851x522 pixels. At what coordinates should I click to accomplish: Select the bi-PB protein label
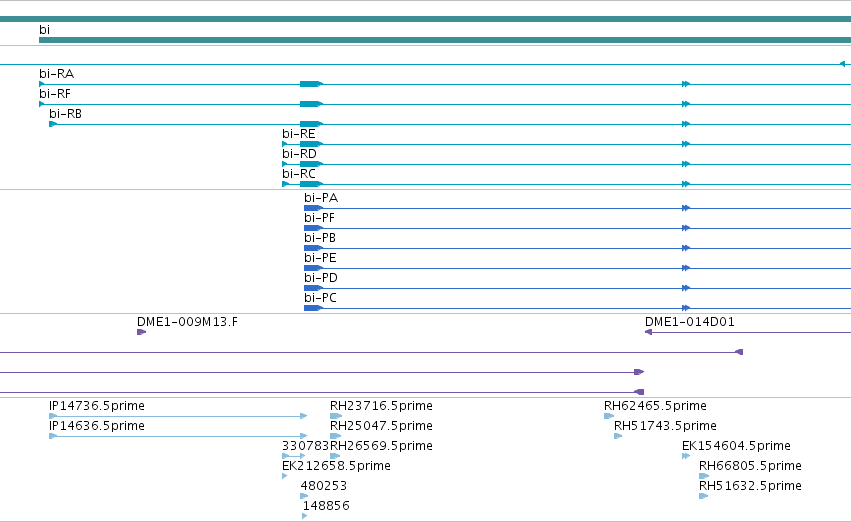(320, 238)
